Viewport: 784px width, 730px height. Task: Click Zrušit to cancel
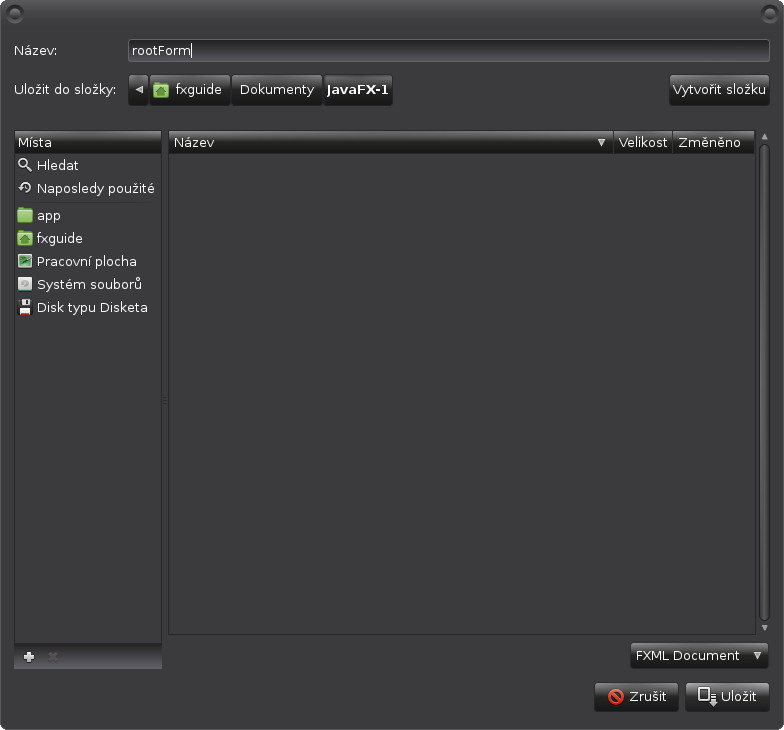[636, 696]
